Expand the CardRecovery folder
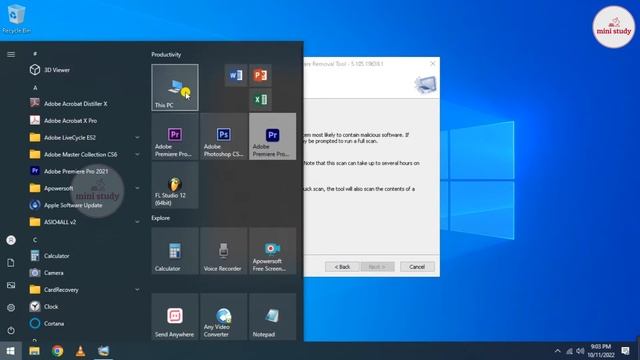The image size is (640, 360). 85,290
